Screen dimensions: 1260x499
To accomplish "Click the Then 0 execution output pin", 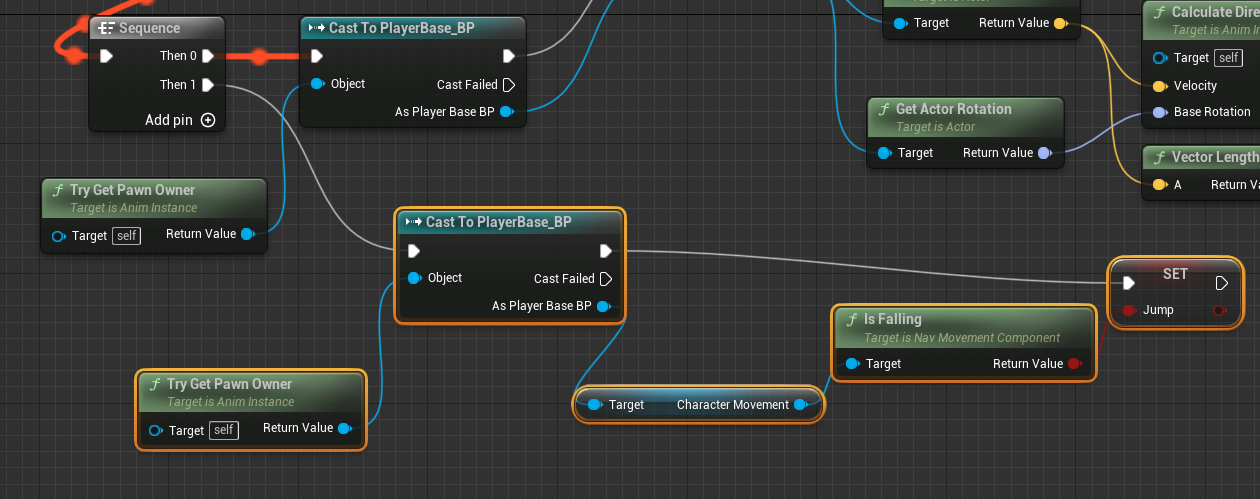I will (x=208, y=56).
